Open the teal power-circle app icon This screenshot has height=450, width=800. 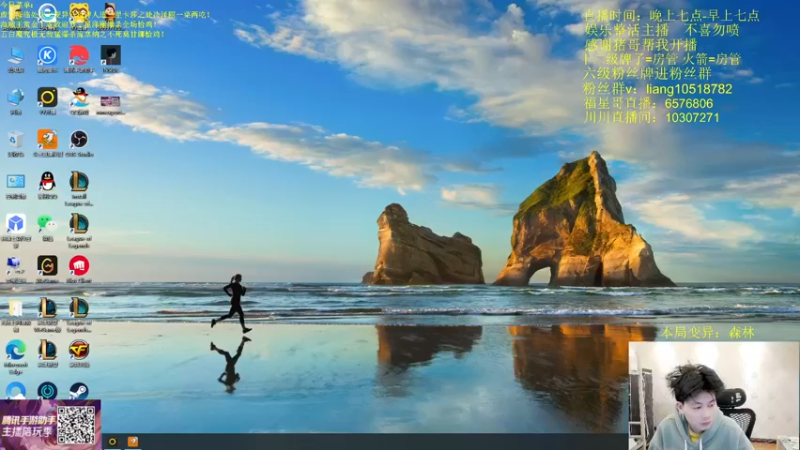(x=47, y=391)
